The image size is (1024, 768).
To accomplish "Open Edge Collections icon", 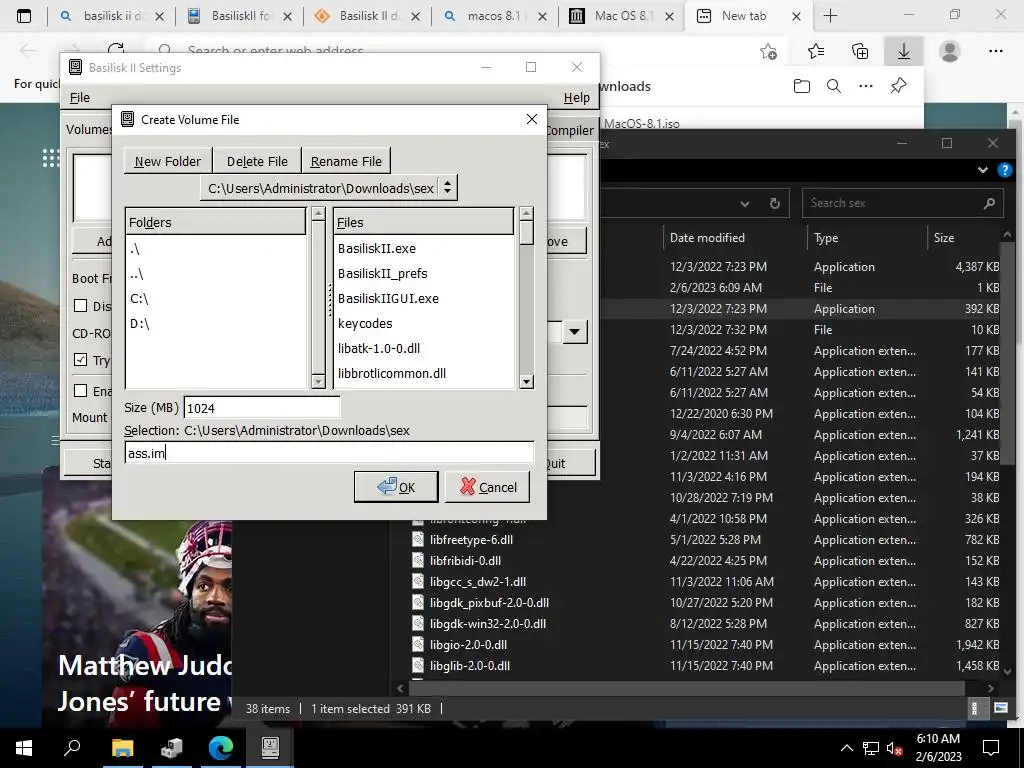I will pyautogui.click(x=860, y=51).
